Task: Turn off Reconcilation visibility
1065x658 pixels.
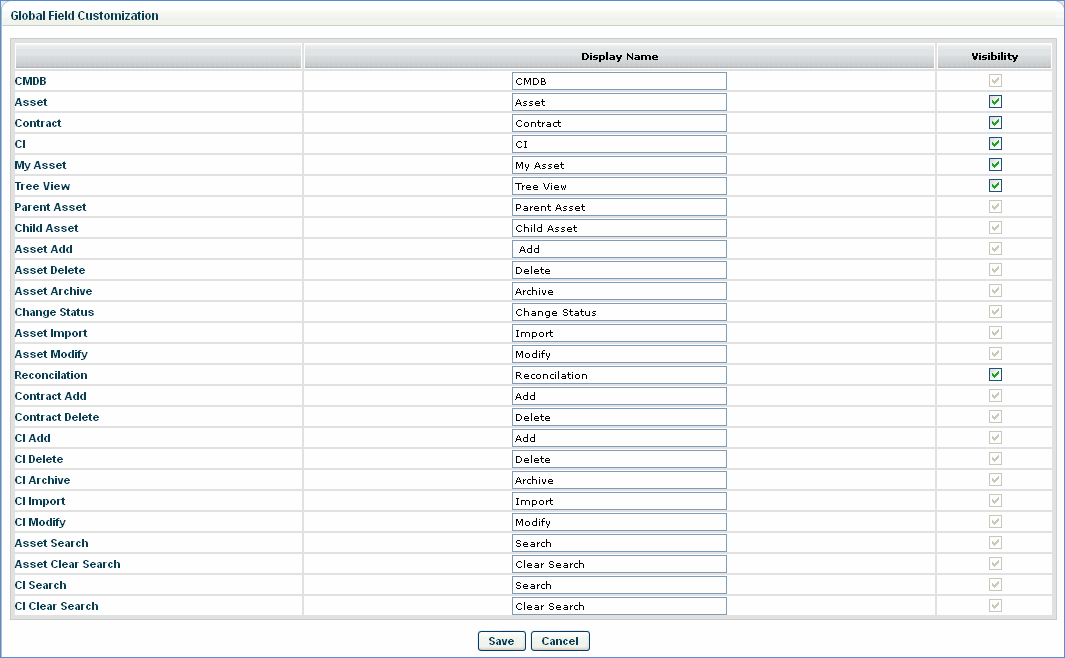Action: point(994,374)
